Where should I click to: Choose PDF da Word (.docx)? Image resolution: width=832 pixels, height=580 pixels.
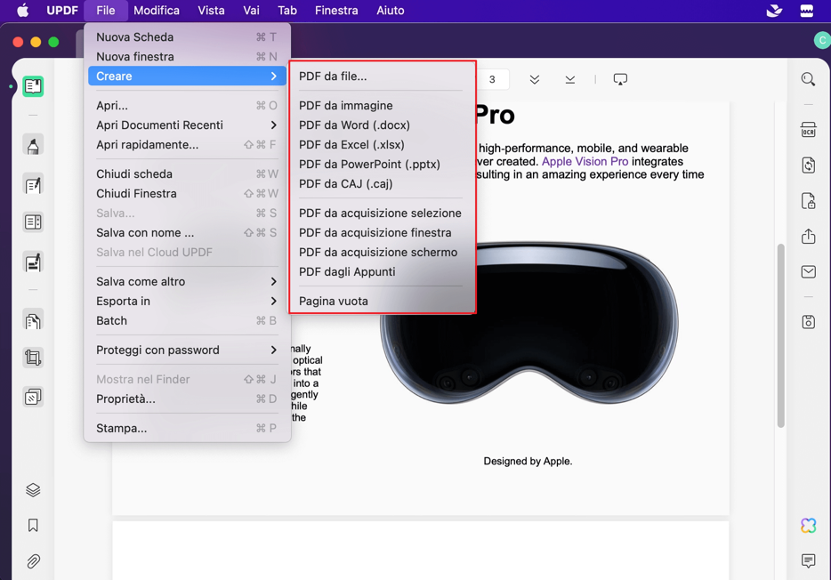(x=354, y=125)
